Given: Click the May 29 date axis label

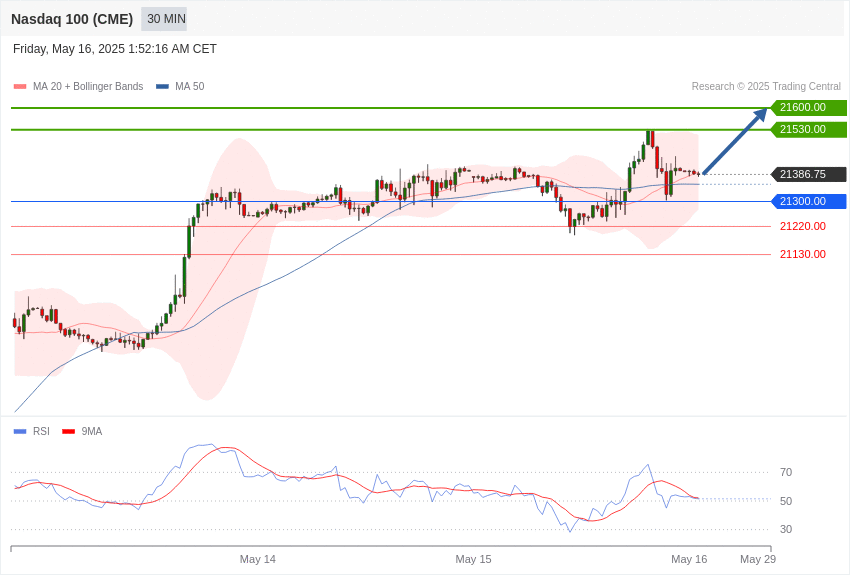Looking at the screenshot, I should [758, 559].
